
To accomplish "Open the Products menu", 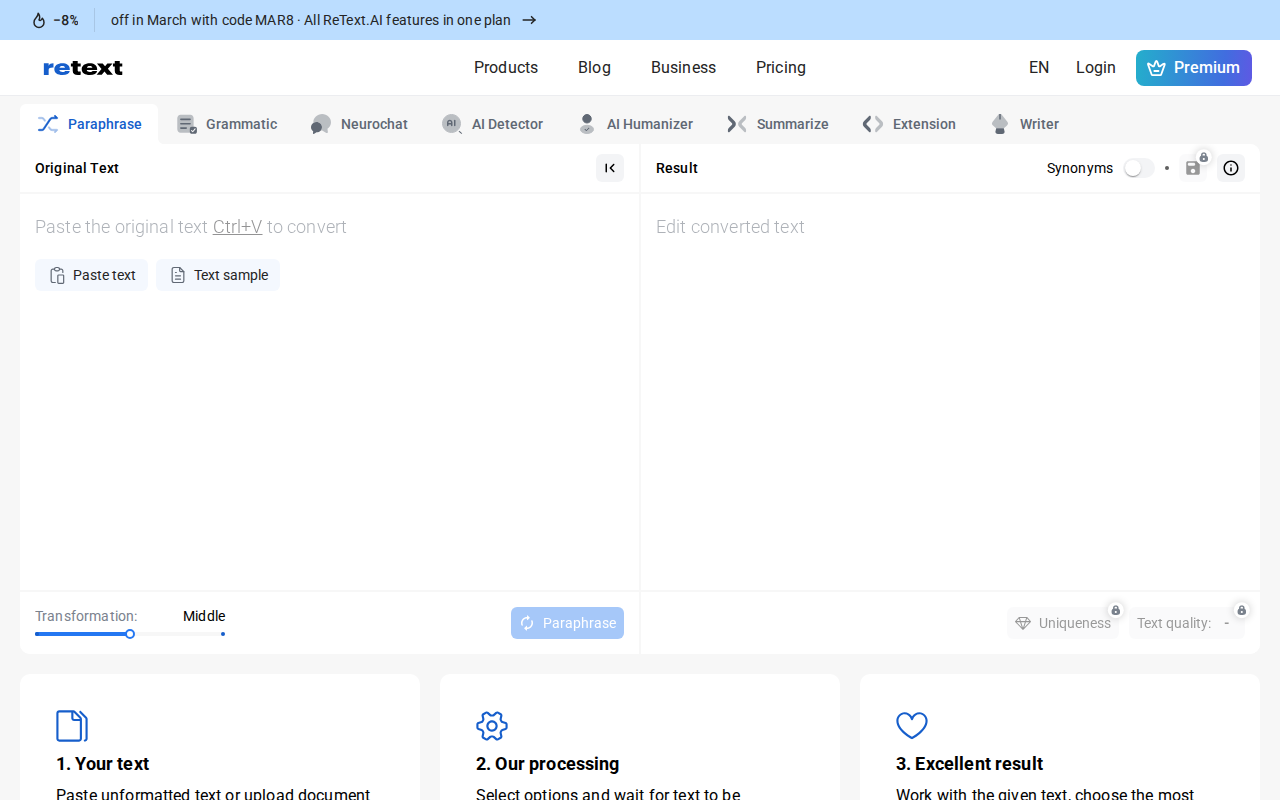I will coord(506,68).
